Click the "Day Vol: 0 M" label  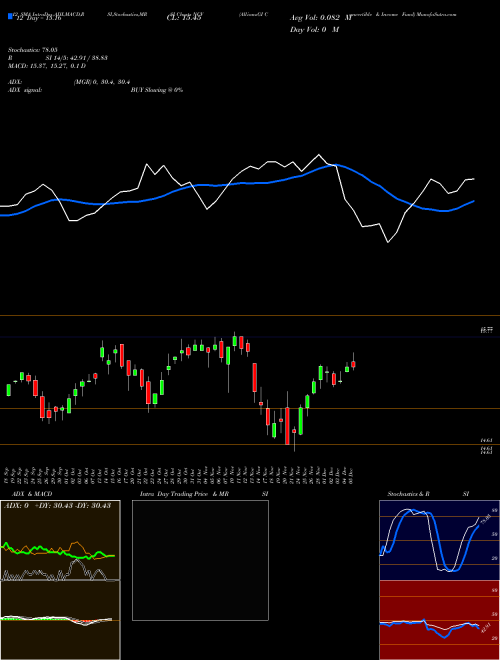[x=314, y=29]
